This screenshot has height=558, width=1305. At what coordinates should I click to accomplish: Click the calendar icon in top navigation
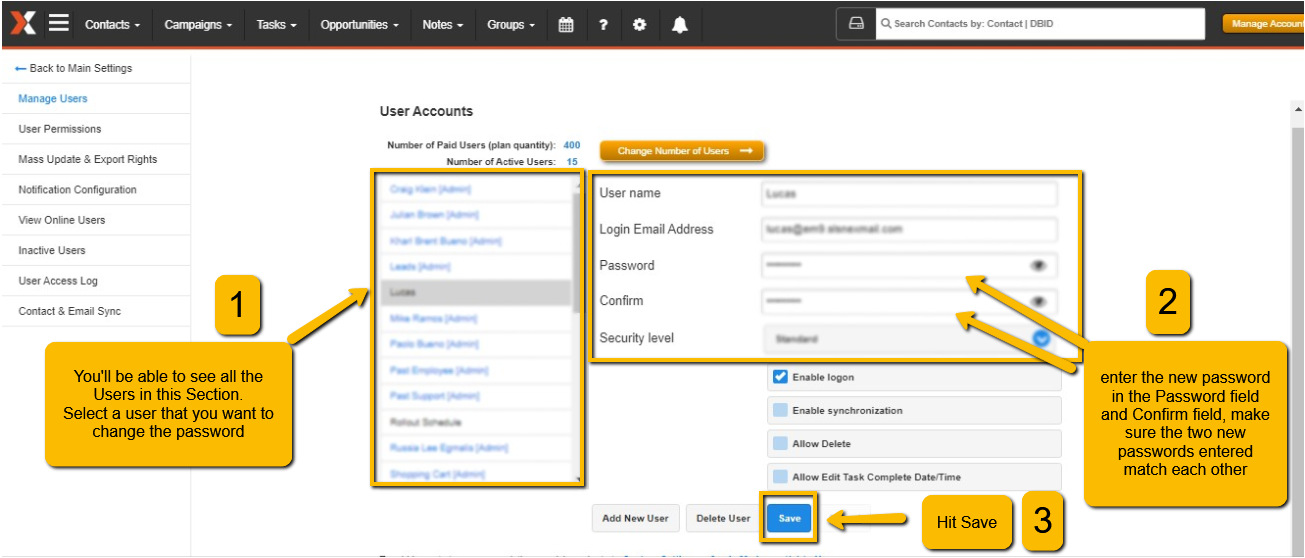[566, 25]
